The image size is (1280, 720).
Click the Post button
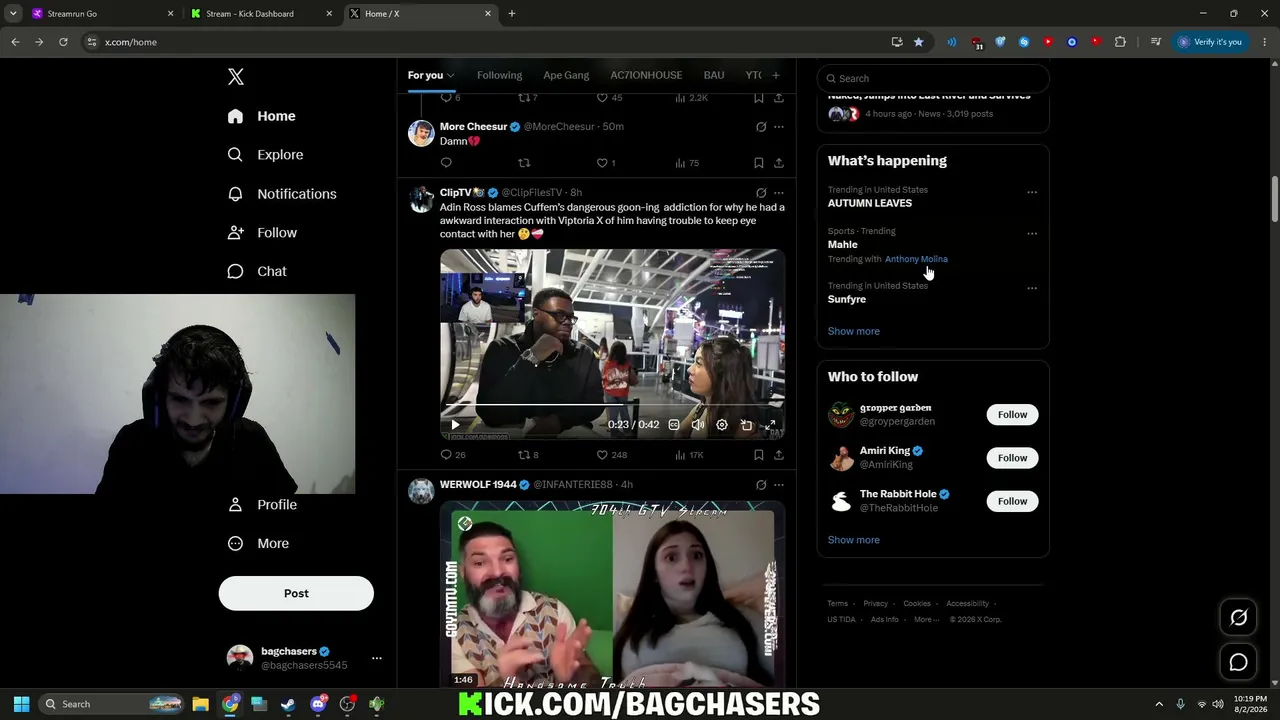296,593
